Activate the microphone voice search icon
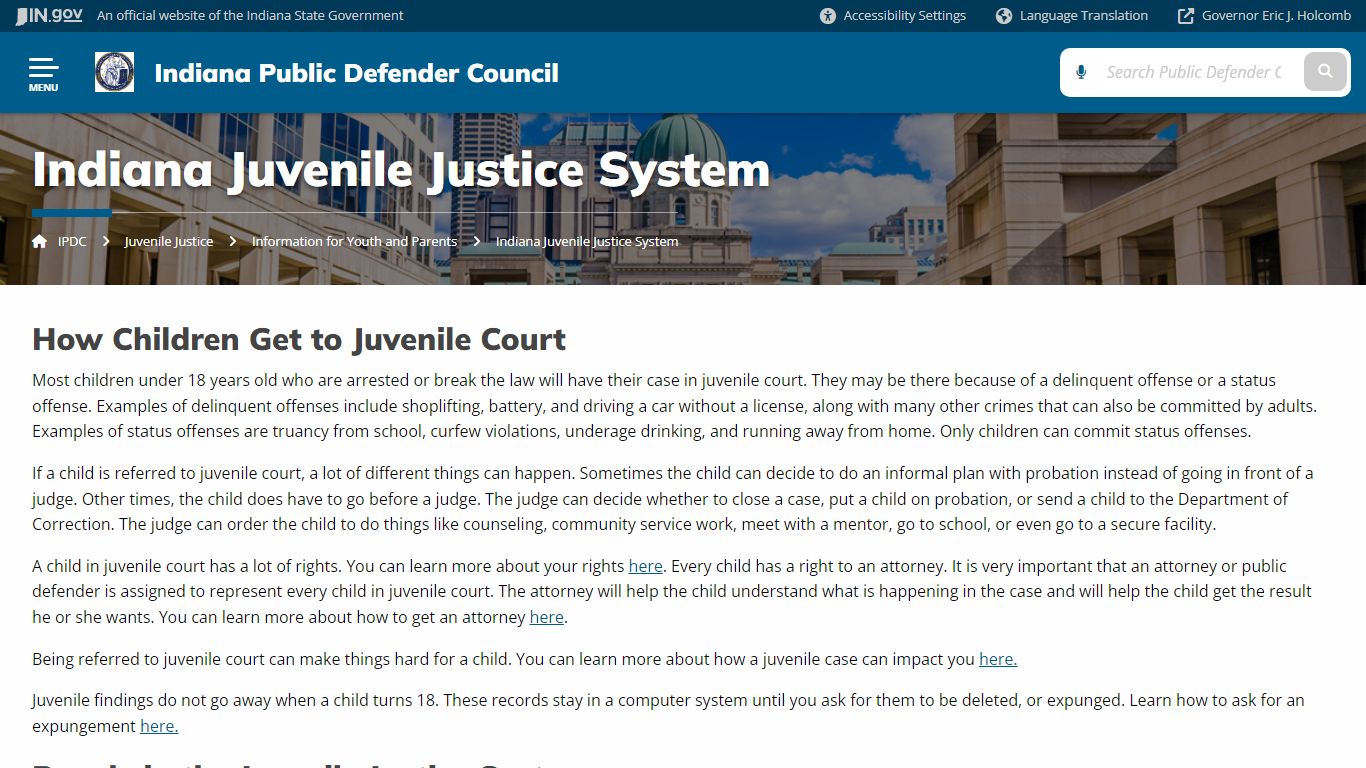The height and width of the screenshot is (768, 1366). [1081, 72]
